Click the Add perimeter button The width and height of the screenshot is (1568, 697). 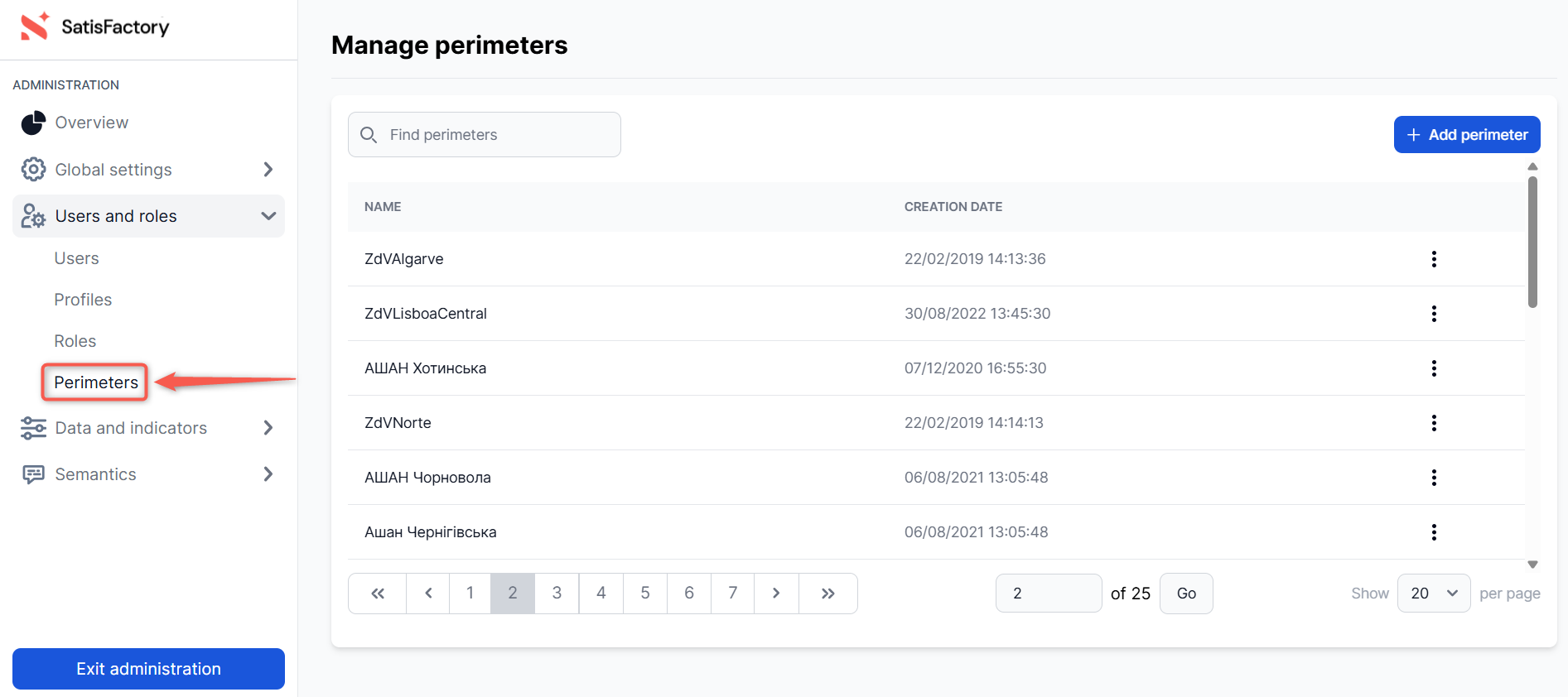coord(1466,135)
